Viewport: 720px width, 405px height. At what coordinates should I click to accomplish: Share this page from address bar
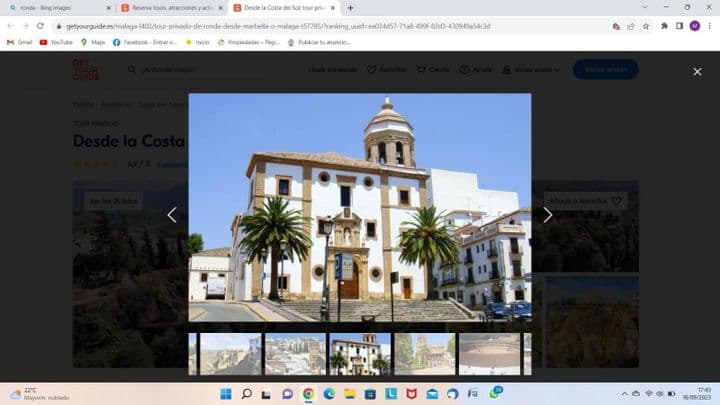tap(631, 26)
